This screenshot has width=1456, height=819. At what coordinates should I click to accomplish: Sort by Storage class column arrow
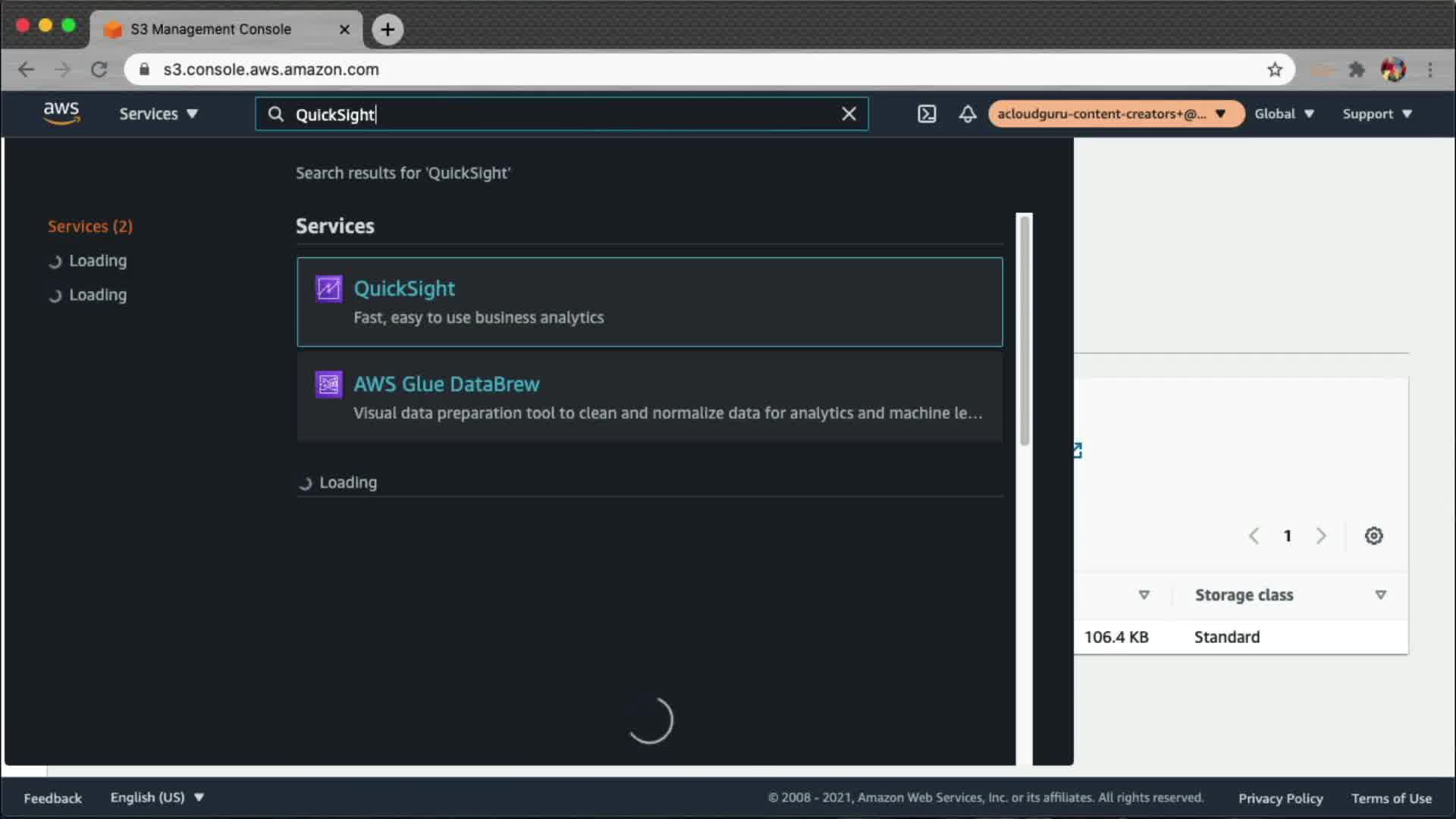pyautogui.click(x=1380, y=595)
